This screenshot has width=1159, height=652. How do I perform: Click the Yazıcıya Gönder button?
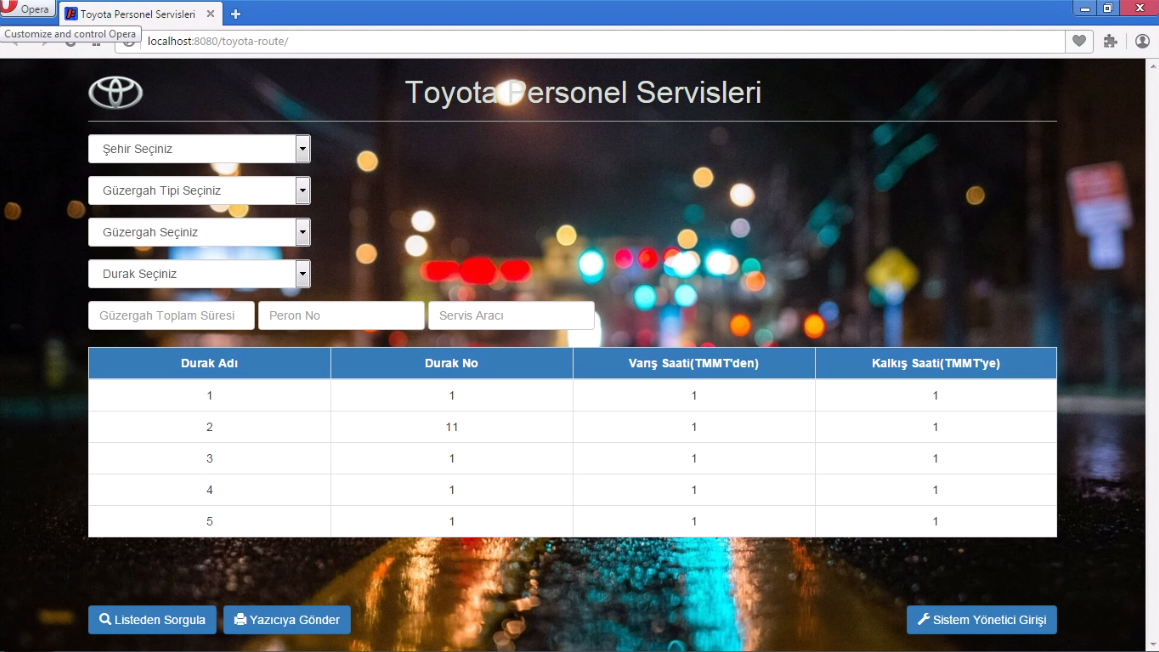pyautogui.click(x=287, y=619)
